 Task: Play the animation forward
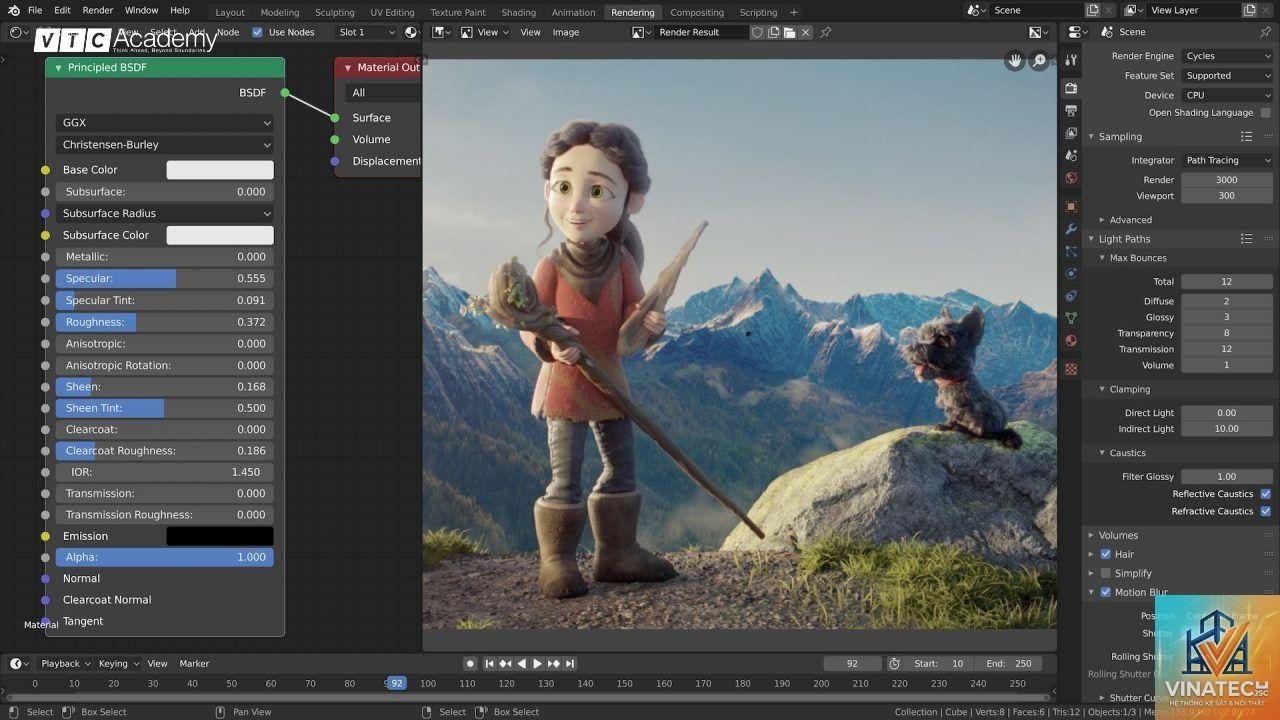pyautogui.click(x=537, y=663)
